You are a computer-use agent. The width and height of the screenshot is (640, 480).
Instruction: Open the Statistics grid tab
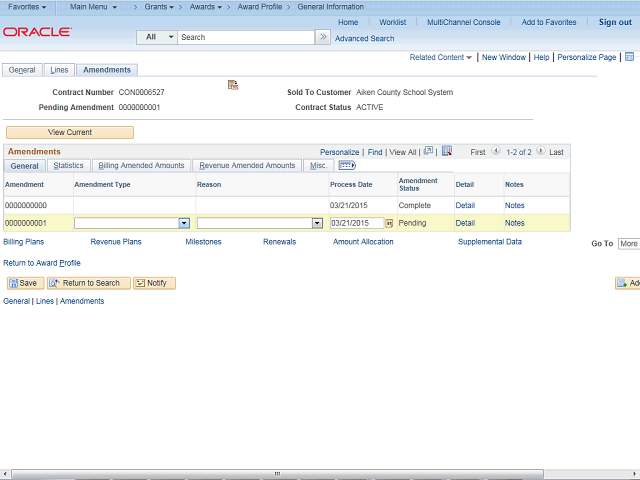(x=69, y=165)
